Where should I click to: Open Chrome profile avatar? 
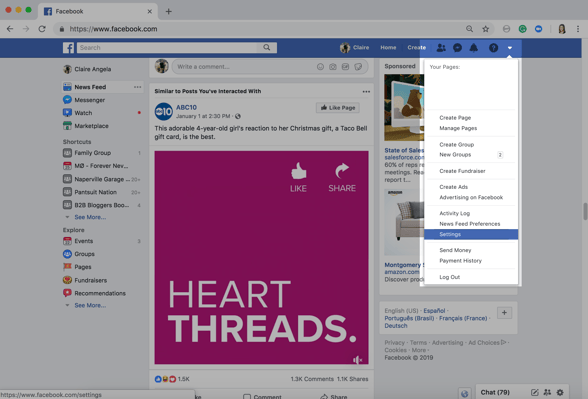(561, 29)
